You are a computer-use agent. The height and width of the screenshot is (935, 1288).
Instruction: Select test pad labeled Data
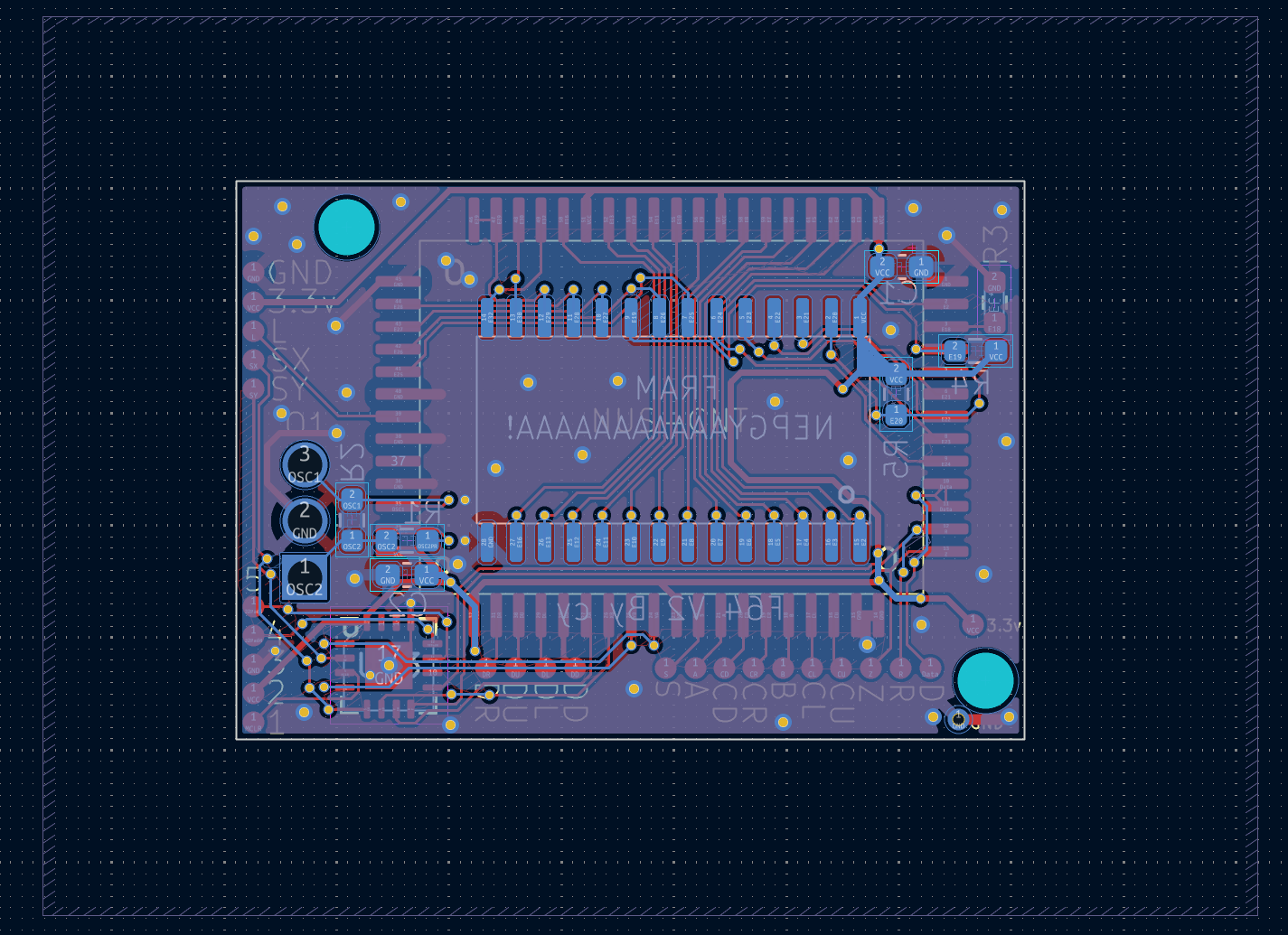coord(929,669)
